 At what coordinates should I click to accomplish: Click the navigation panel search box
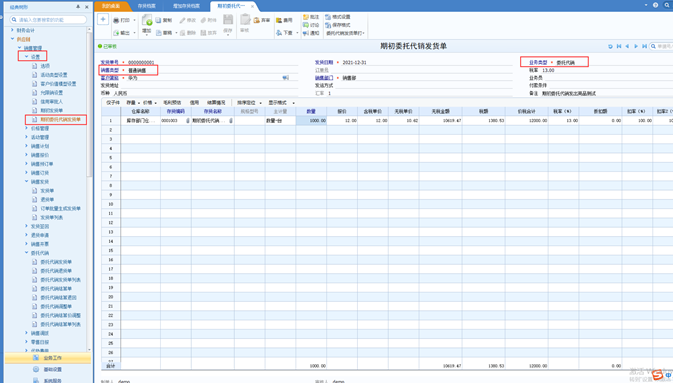pos(48,20)
